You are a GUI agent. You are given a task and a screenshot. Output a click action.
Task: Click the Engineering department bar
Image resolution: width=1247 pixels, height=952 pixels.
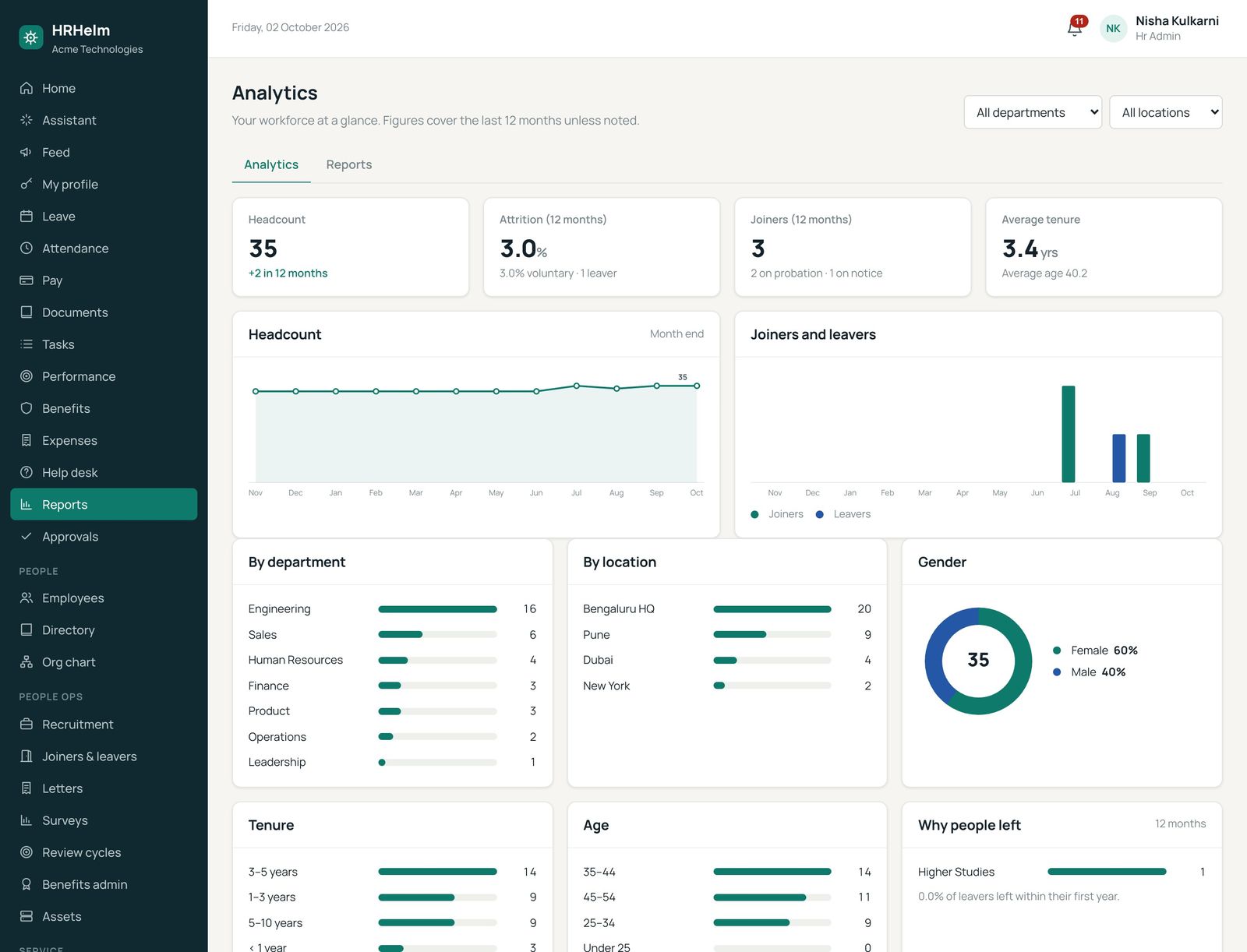pyautogui.click(x=437, y=609)
